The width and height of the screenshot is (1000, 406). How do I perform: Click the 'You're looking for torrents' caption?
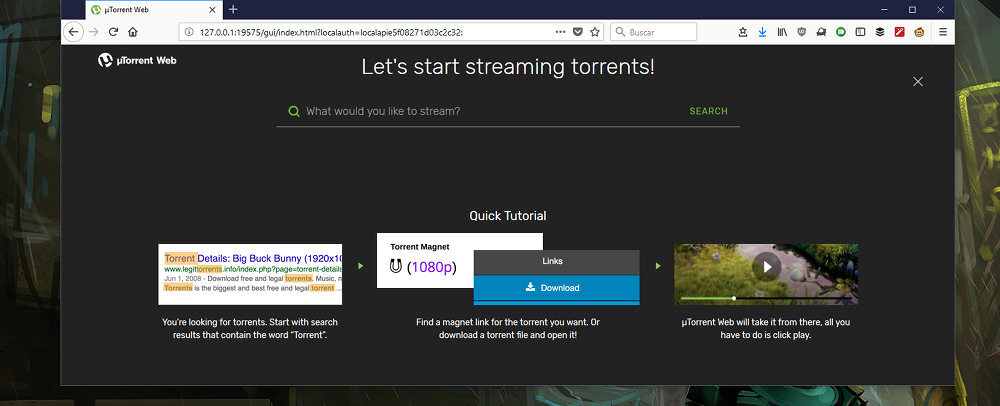click(x=250, y=329)
